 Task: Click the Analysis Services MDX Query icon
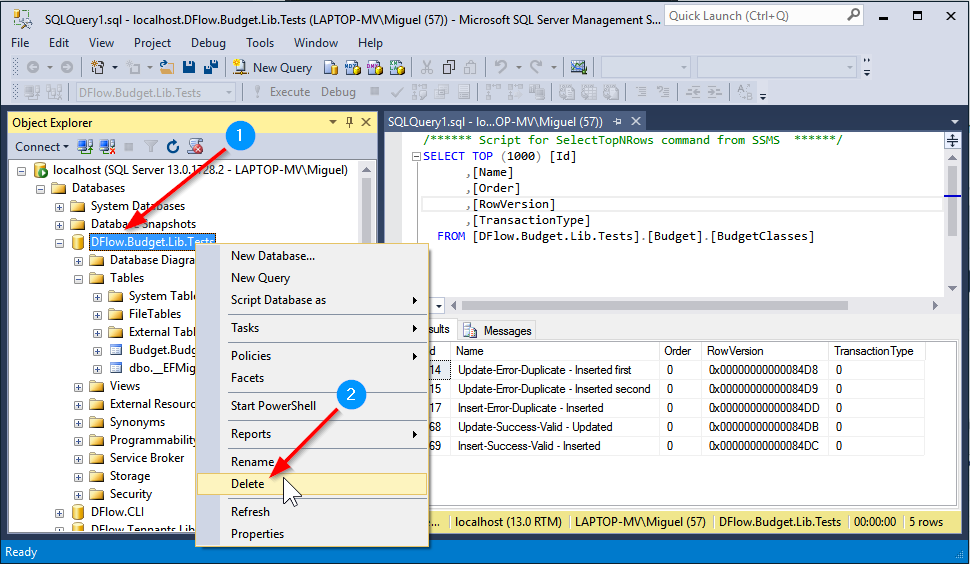click(353, 67)
